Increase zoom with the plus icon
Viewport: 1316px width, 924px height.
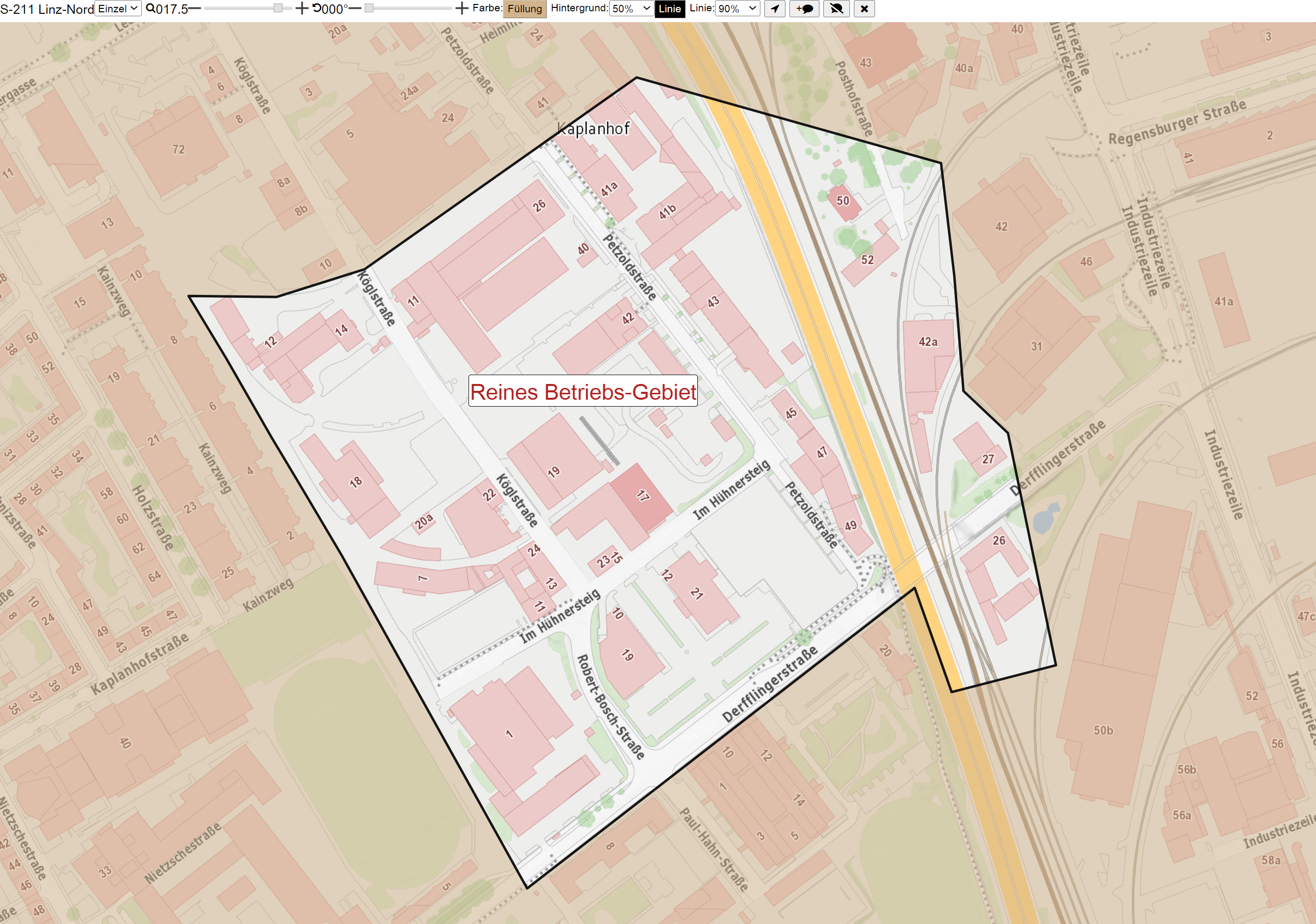tap(302, 8)
